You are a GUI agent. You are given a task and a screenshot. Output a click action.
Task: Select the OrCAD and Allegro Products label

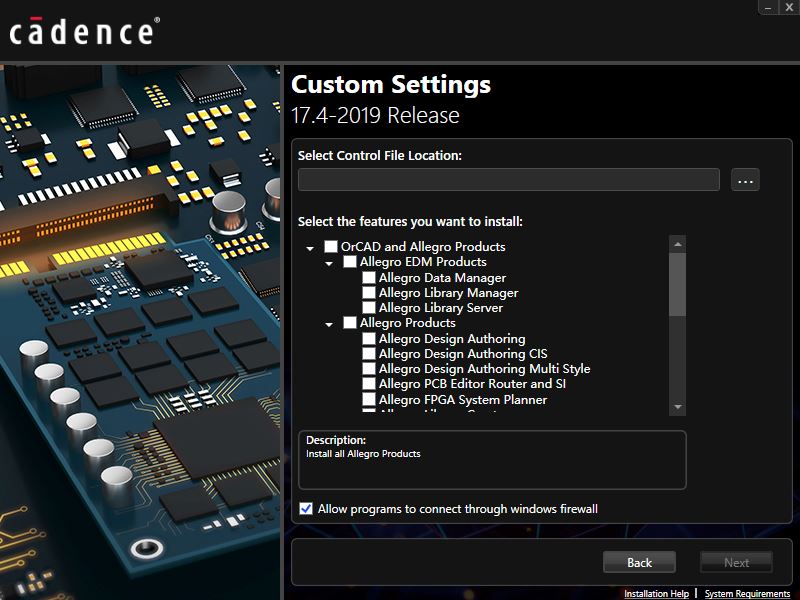[x=423, y=246]
